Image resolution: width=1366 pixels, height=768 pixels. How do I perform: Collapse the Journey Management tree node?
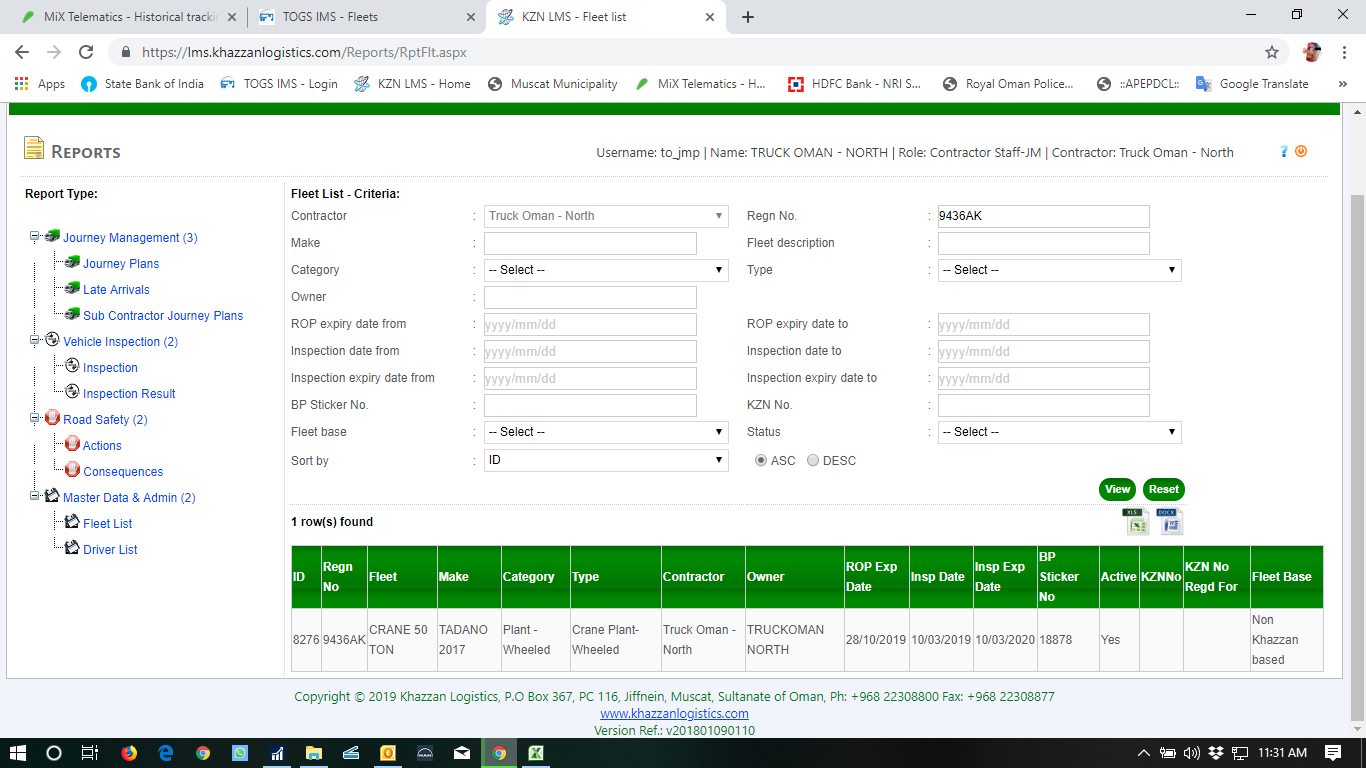pos(35,237)
